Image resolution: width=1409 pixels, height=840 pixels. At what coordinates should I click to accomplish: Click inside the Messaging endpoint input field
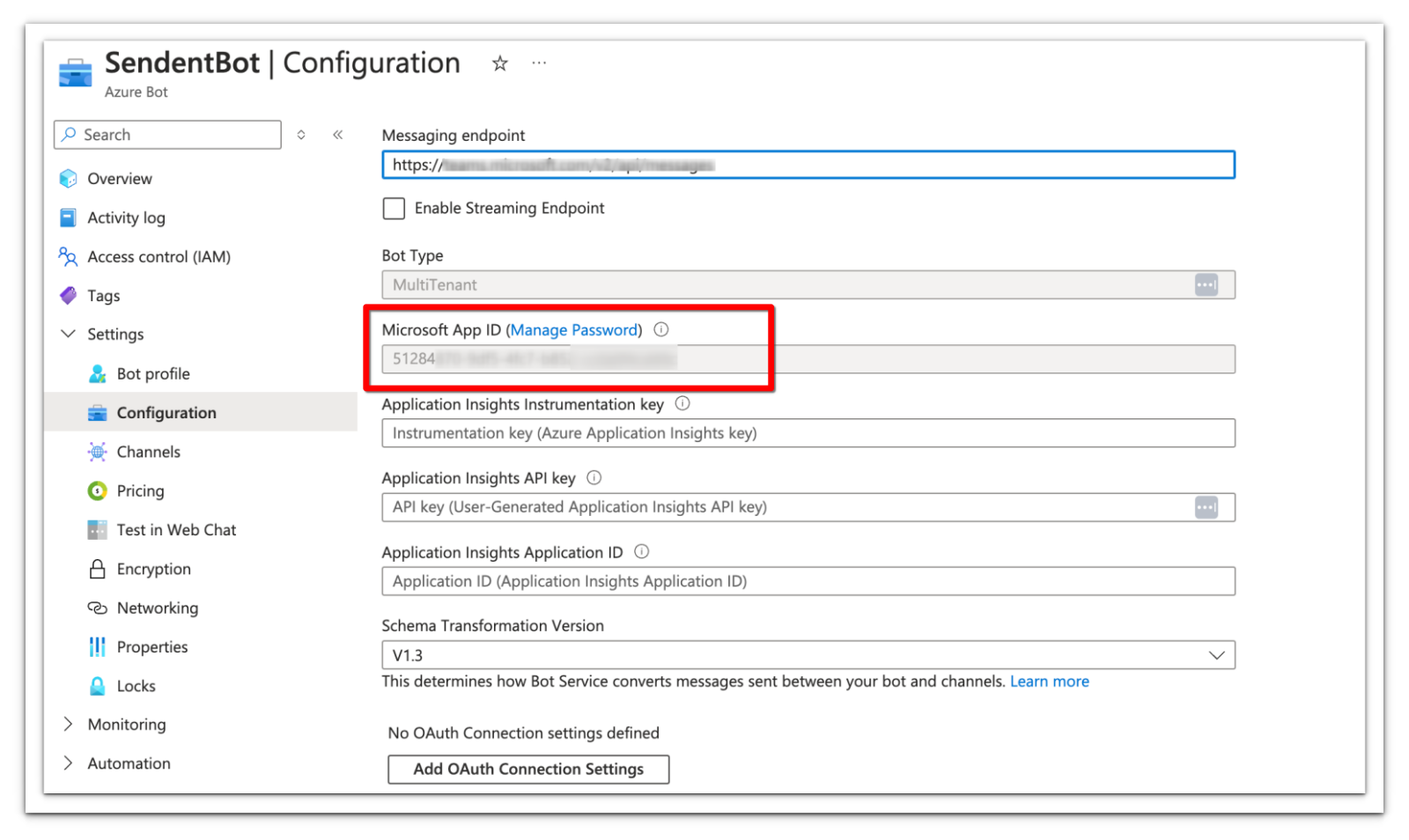793,165
